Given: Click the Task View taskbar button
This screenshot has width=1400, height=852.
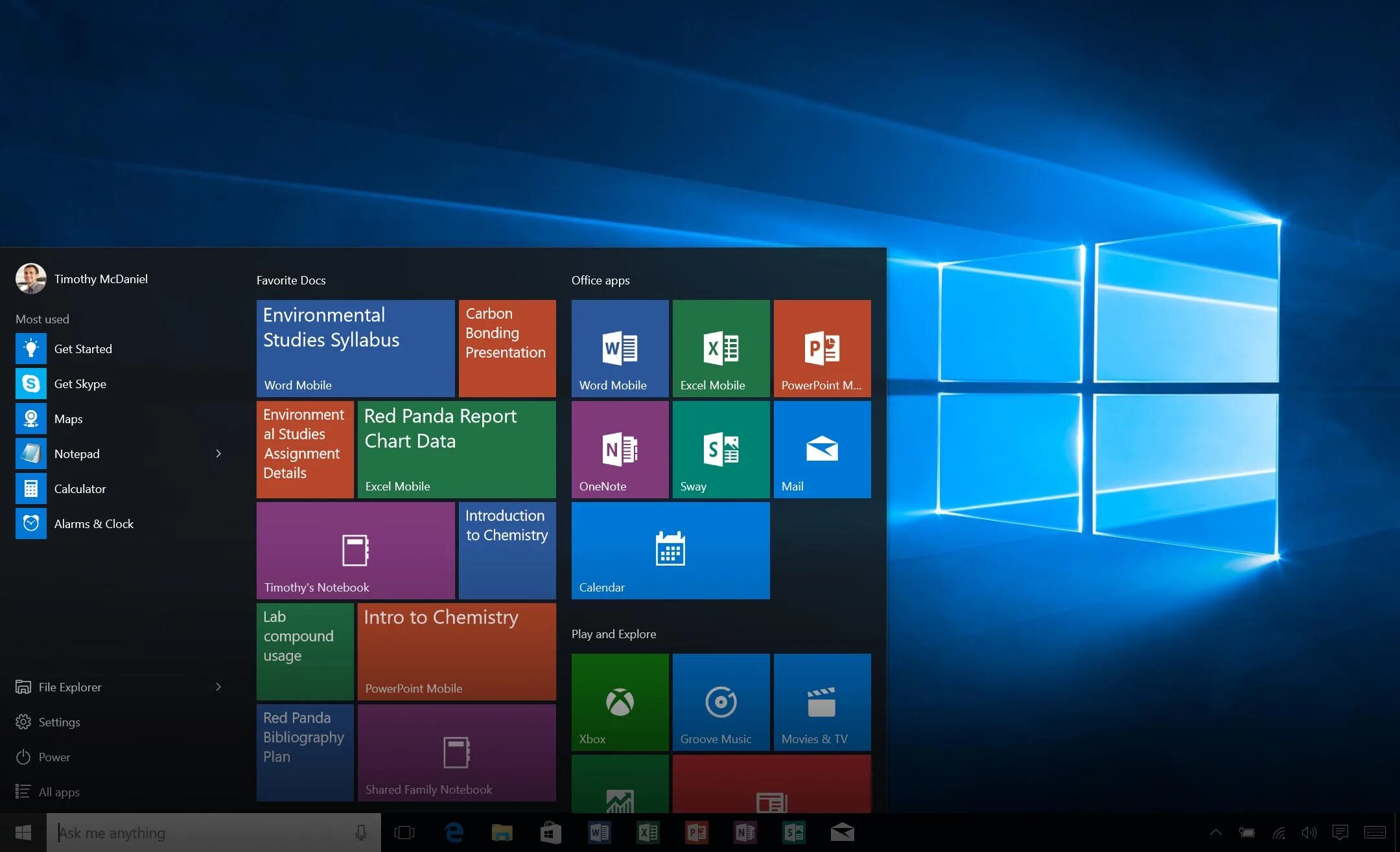Looking at the screenshot, I should coord(404,833).
